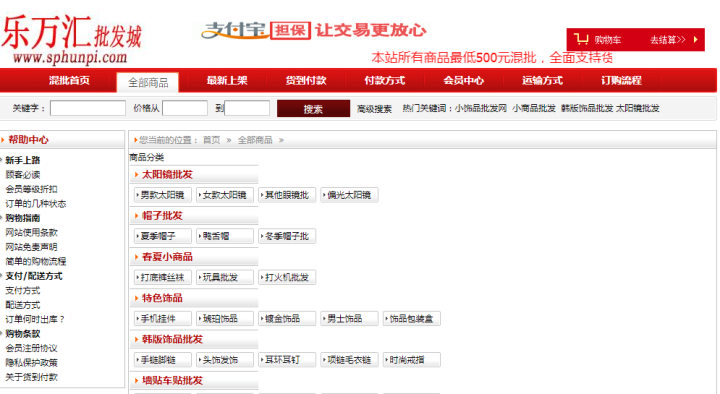Select 饰品包装盒 subcategory button
Image resolution: width=720 pixels, height=394 pixels.
411,319
